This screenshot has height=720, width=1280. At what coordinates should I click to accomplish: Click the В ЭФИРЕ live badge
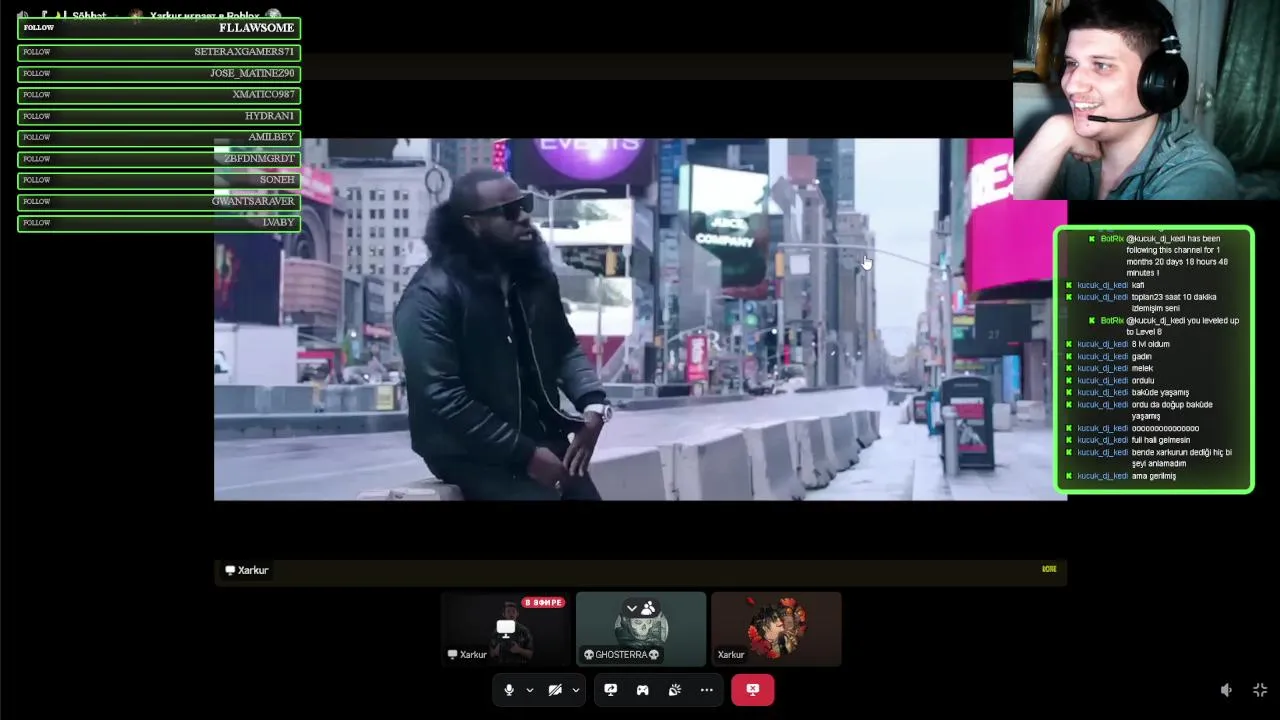pyautogui.click(x=544, y=602)
